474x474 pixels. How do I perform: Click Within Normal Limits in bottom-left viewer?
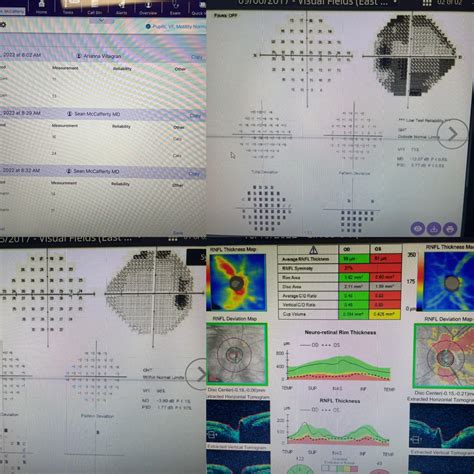tap(164, 377)
